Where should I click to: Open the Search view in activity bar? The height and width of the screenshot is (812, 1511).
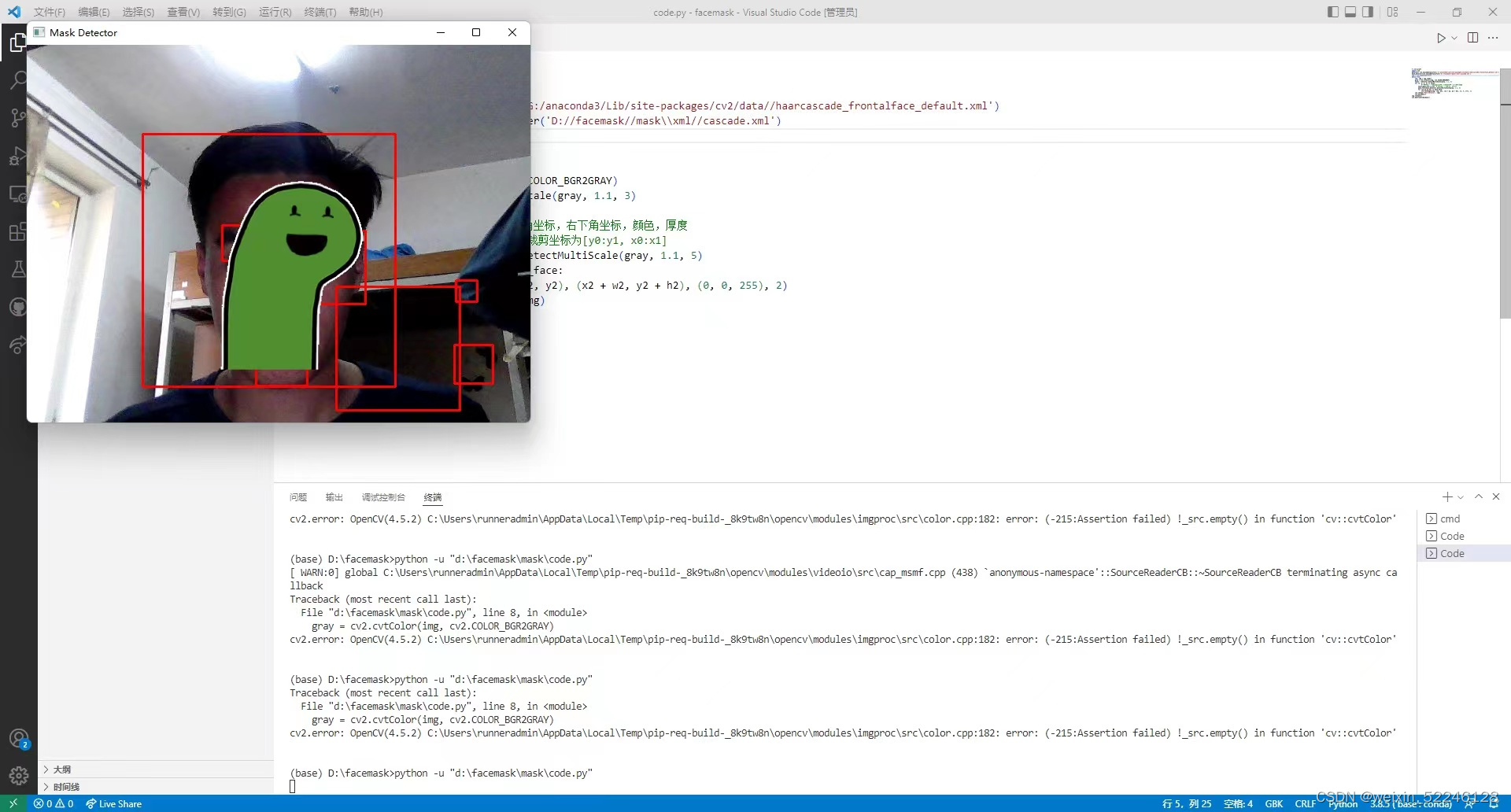(x=18, y=80)
